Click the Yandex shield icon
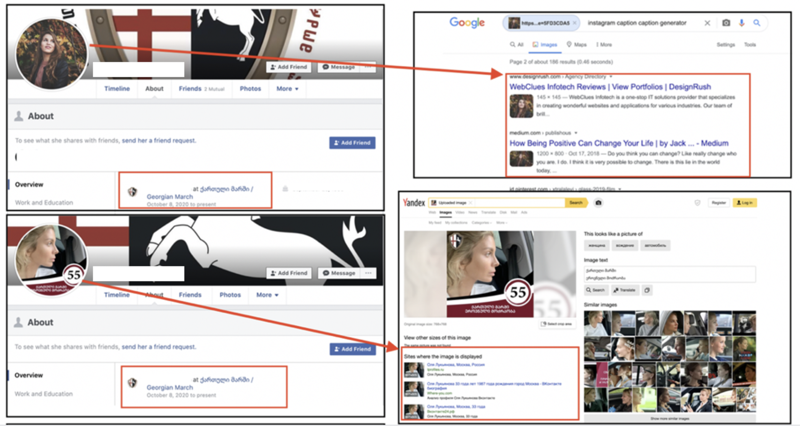The width and height of the screenshot is (800, 428). pyautogui.click(x=697, y=203)
